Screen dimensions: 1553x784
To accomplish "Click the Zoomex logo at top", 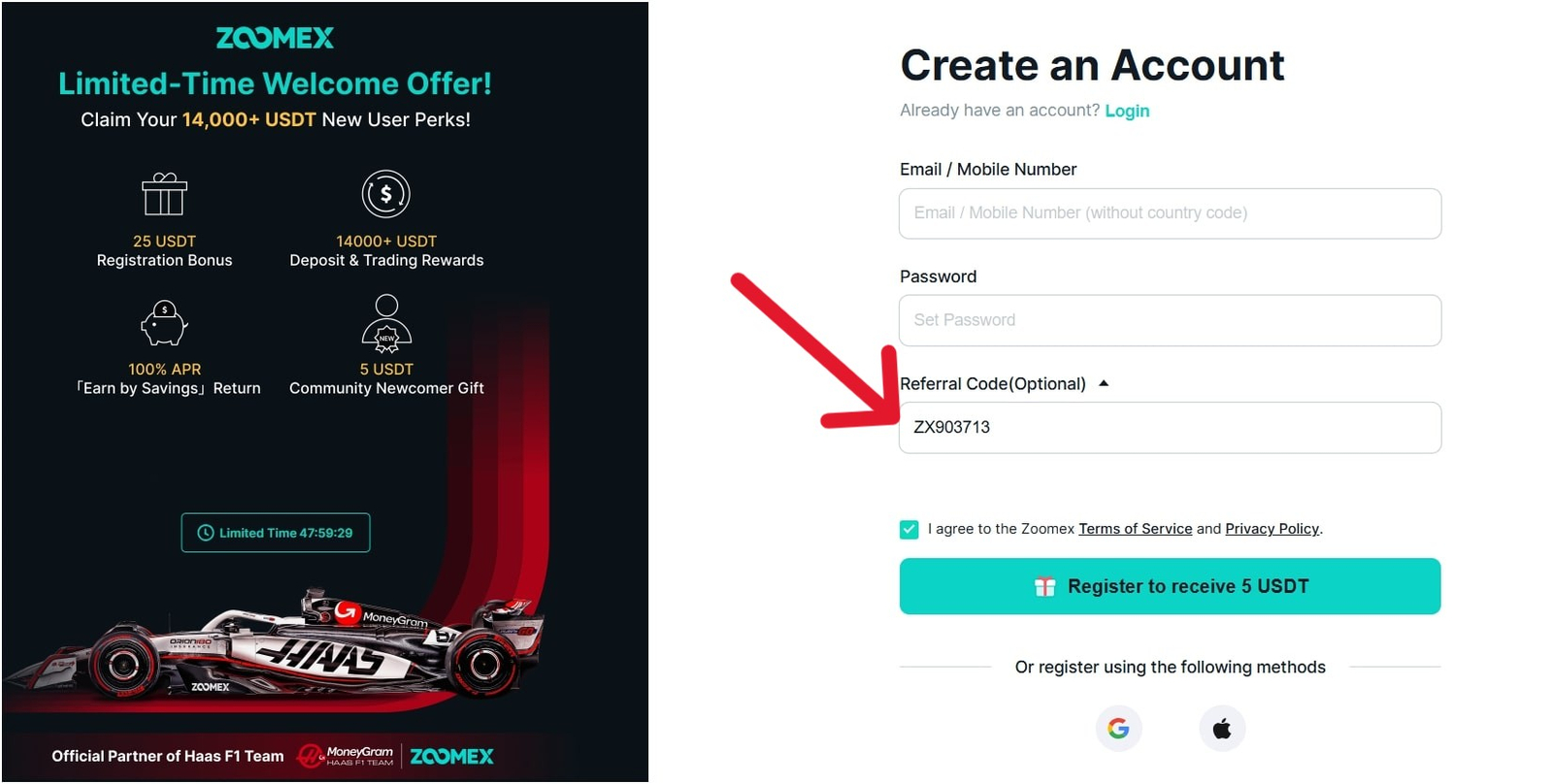I will (x=275, y=38).
